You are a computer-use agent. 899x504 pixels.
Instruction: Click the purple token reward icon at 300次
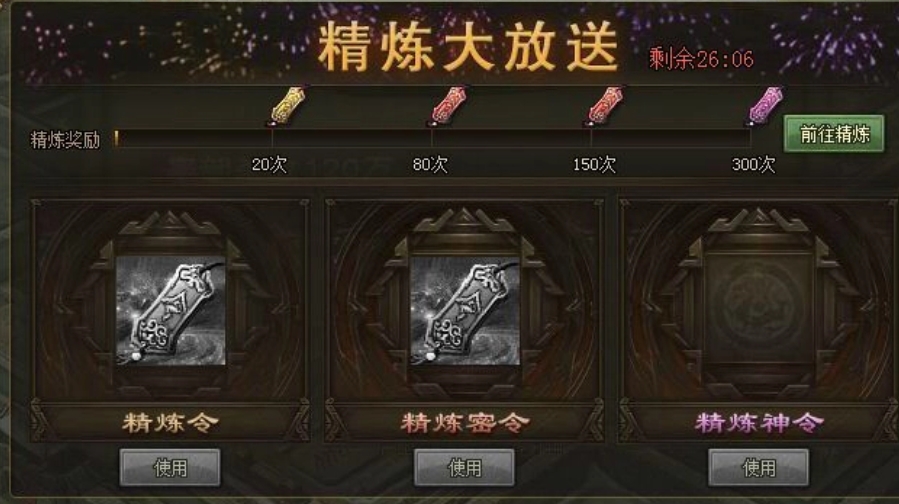pos(765,106)
